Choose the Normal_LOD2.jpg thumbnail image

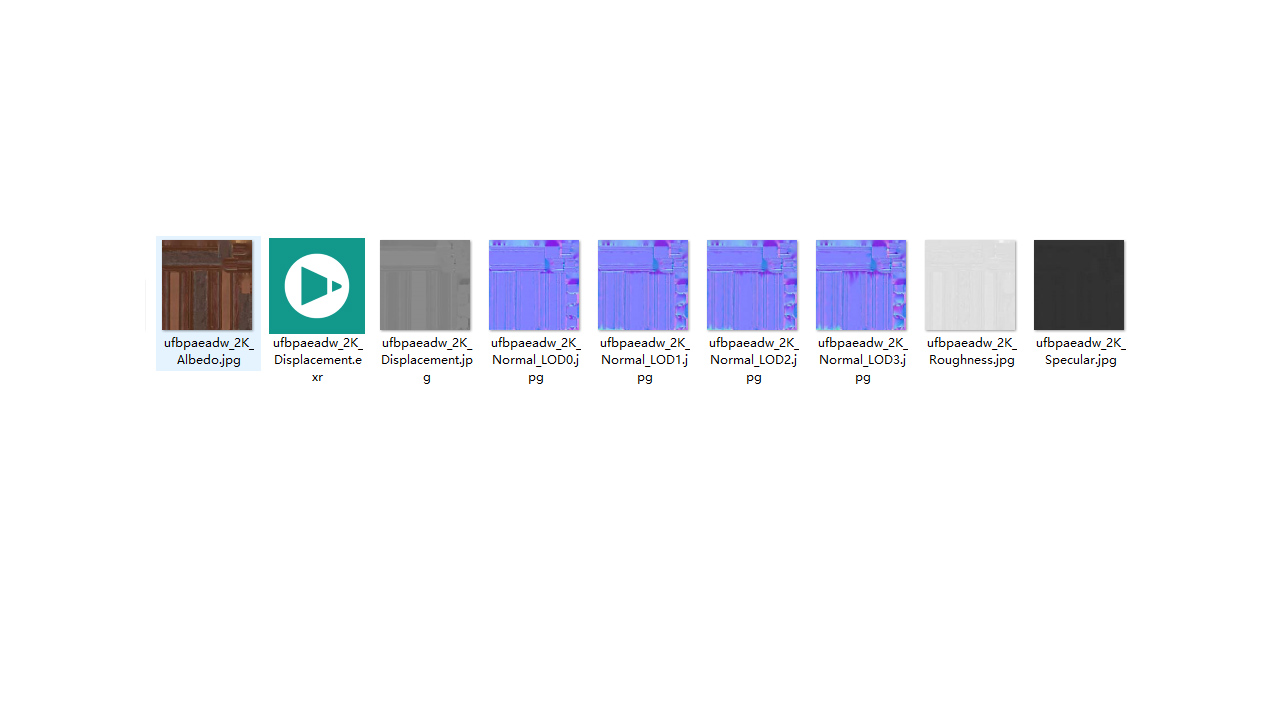point(752,285)
